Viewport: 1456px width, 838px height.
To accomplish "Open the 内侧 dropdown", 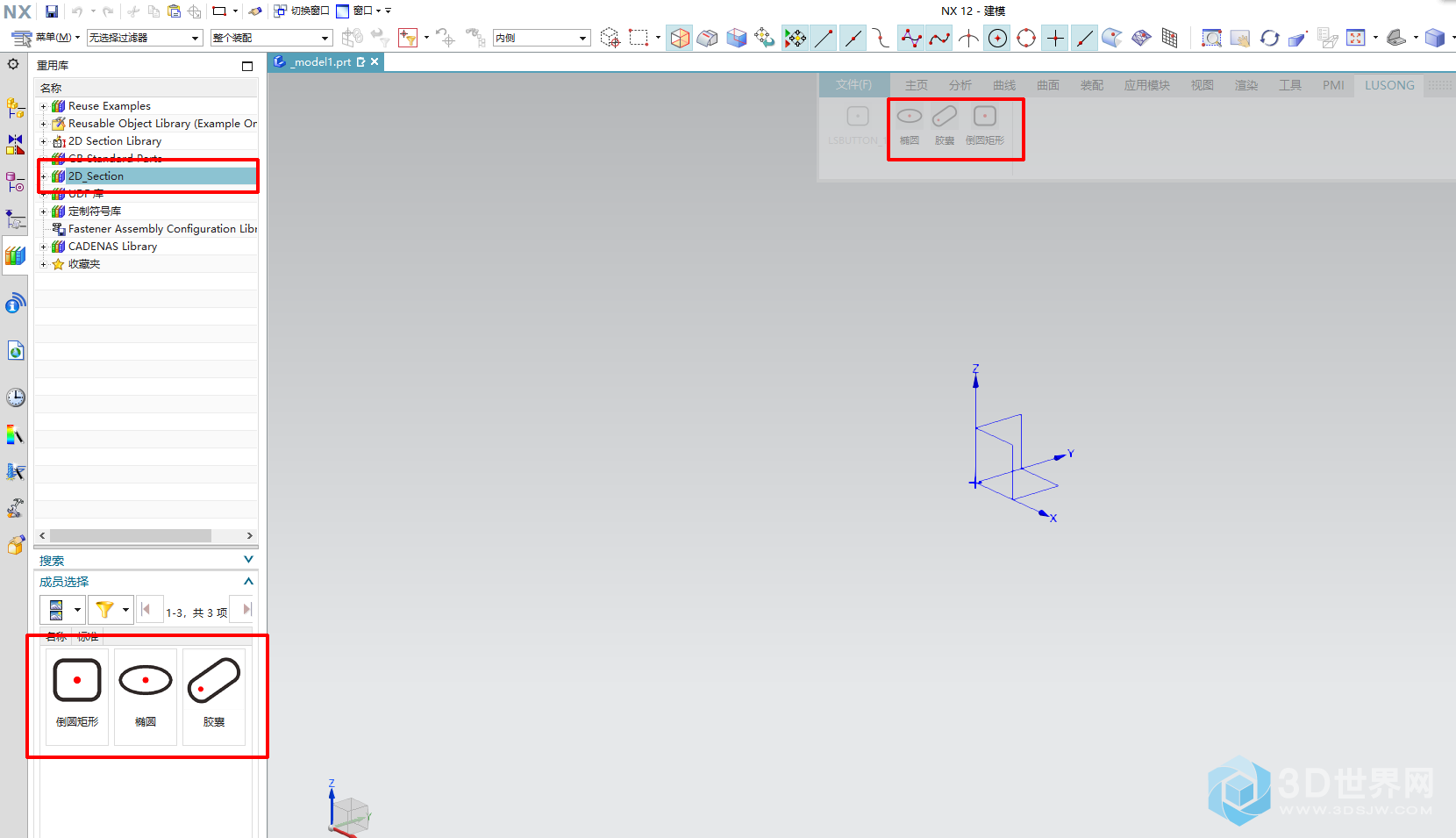I will click(541, 38).
